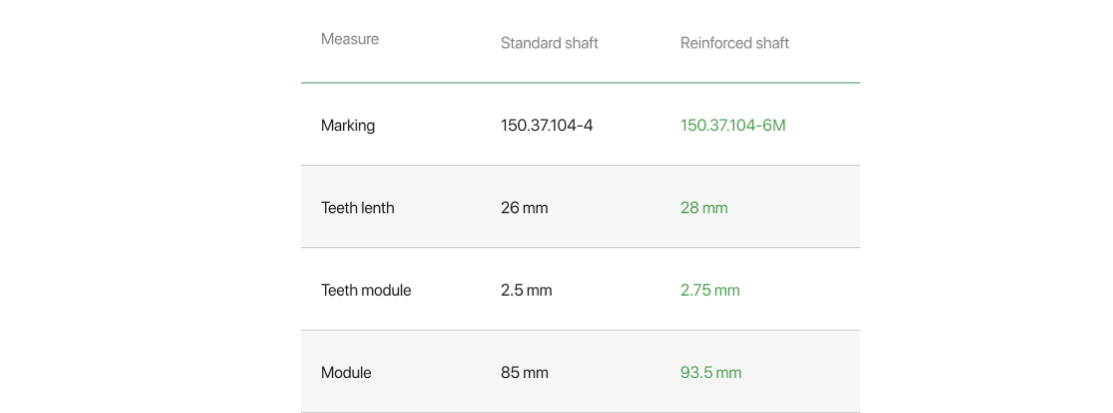
Task: Click the green header divider line
Action: [x=580, y=83]
